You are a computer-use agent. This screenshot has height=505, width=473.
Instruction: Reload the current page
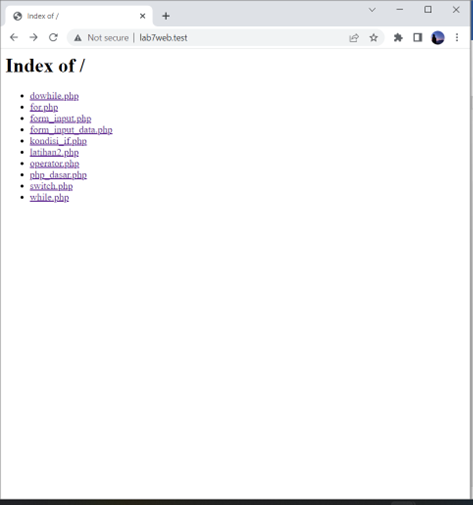coord(53,37)
